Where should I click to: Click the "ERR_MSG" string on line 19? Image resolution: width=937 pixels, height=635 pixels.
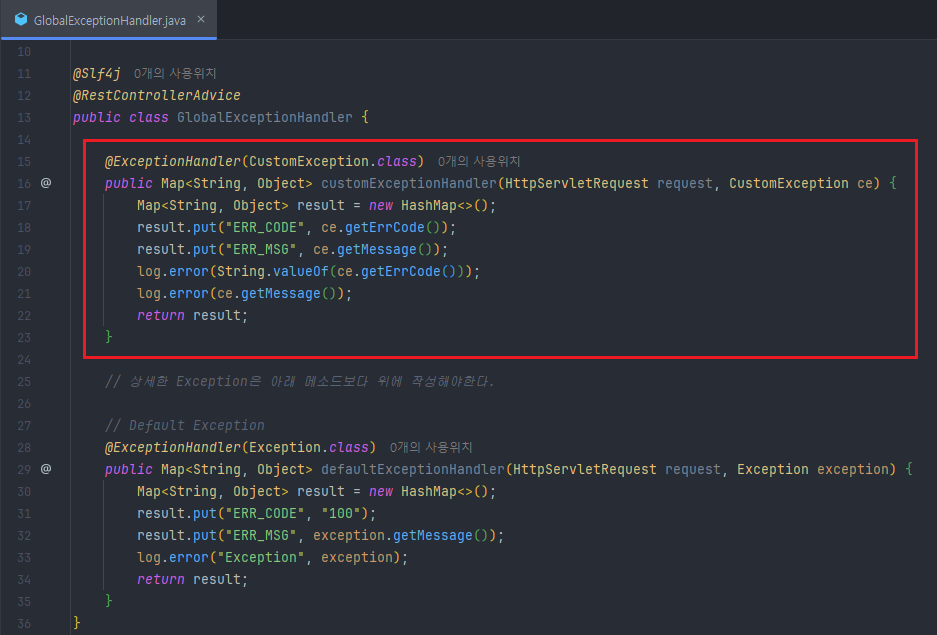coord(261,250)
